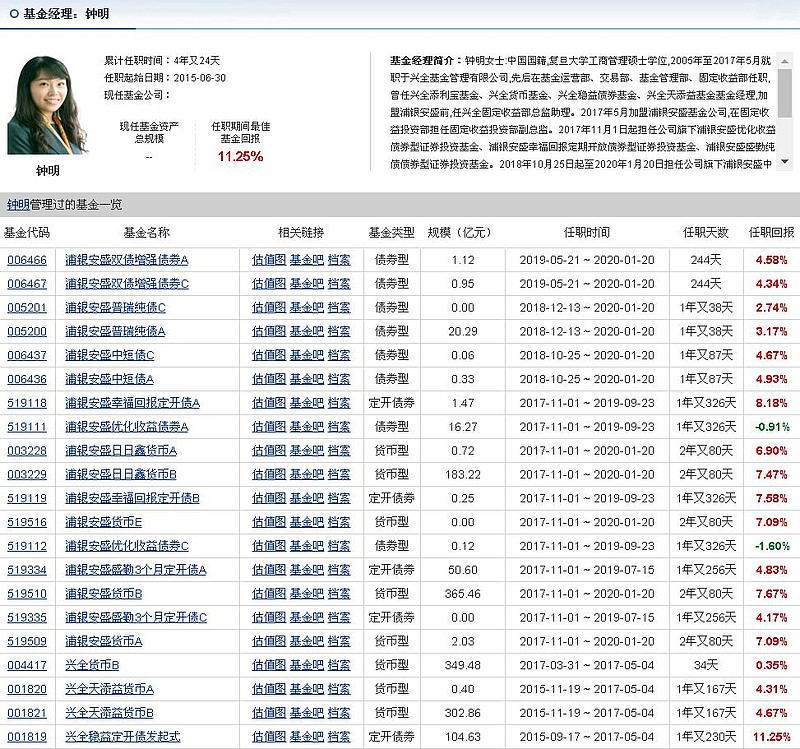Open 档案 for fund 005200
Image resolution: width=800 pixels, height=749 pixels.
click(339, 332)
